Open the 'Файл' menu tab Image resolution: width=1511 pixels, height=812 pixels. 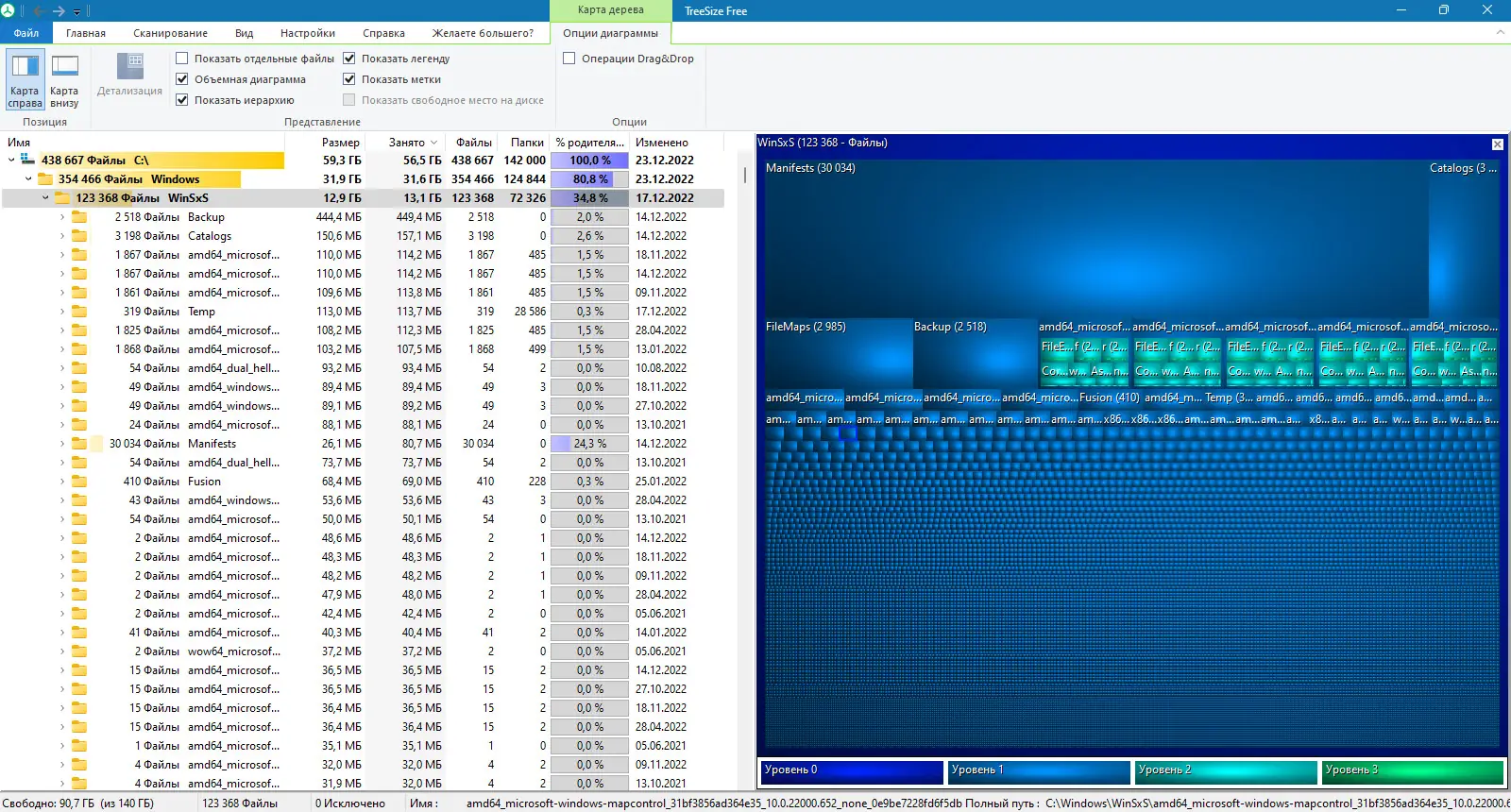(26, 33)
